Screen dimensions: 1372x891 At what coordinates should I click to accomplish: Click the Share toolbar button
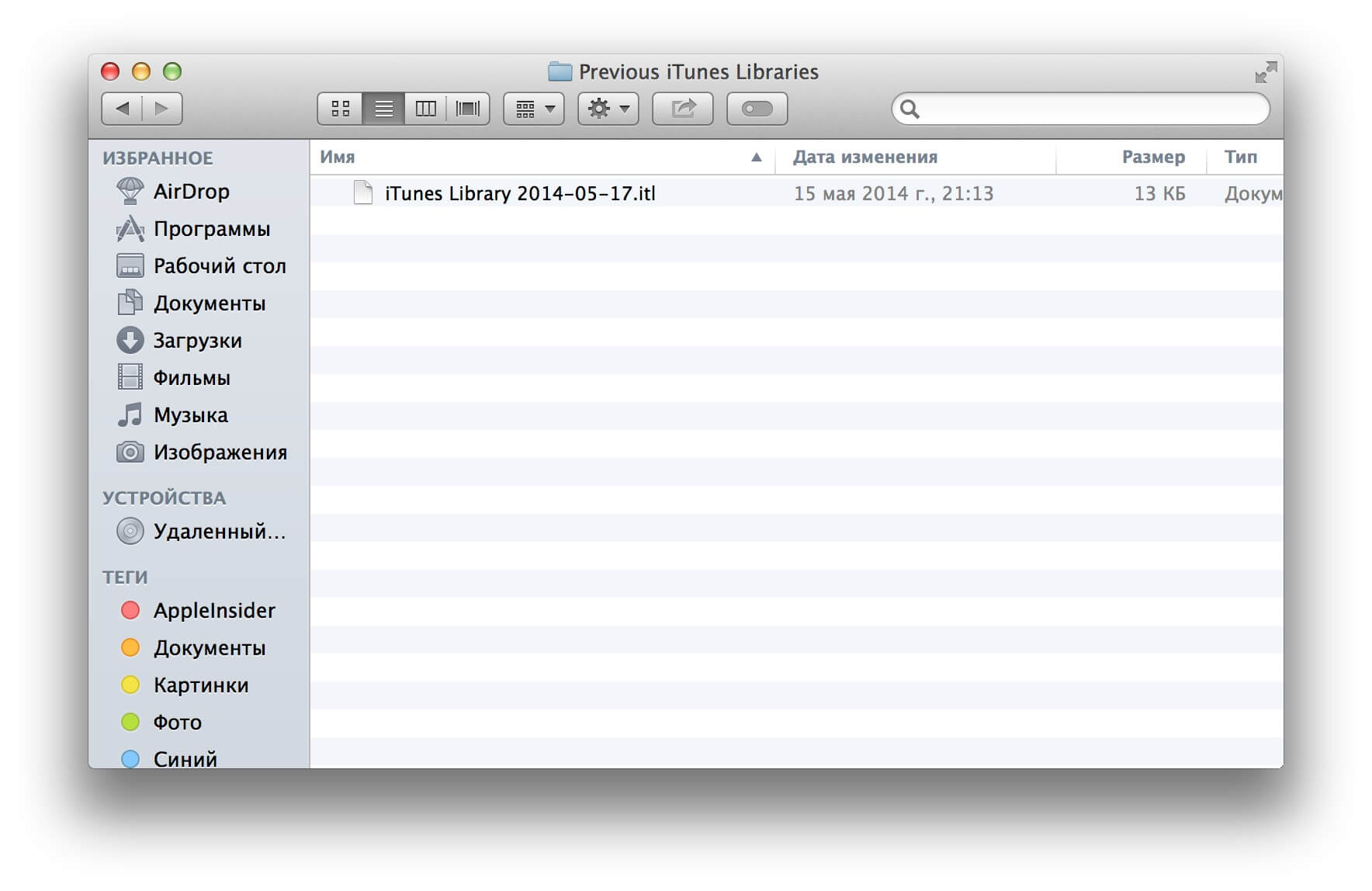[x=683, y=109]
